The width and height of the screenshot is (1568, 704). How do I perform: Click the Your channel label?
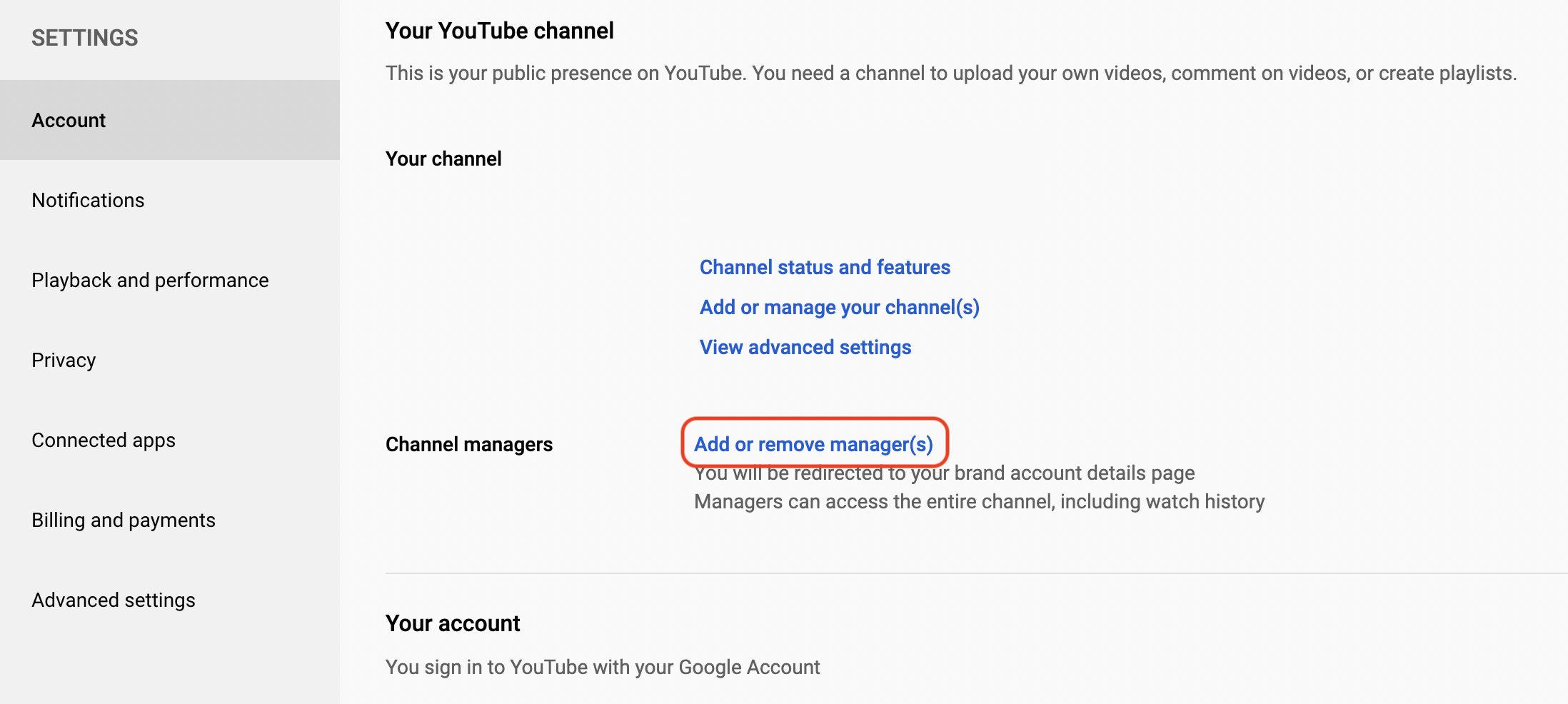(x=443, y=159)
